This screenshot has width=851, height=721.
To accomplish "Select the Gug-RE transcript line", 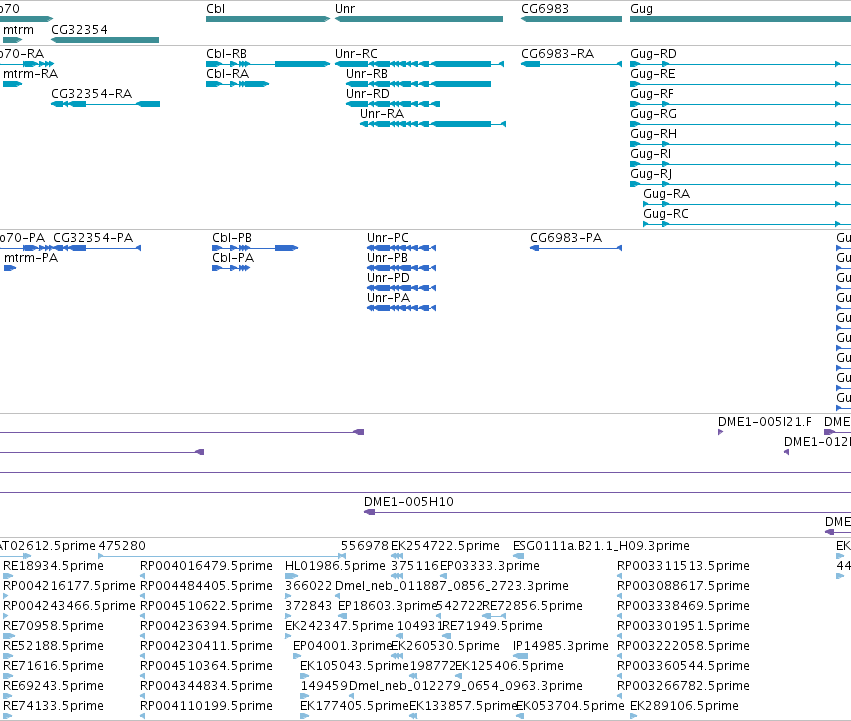I will click(740, 84).
